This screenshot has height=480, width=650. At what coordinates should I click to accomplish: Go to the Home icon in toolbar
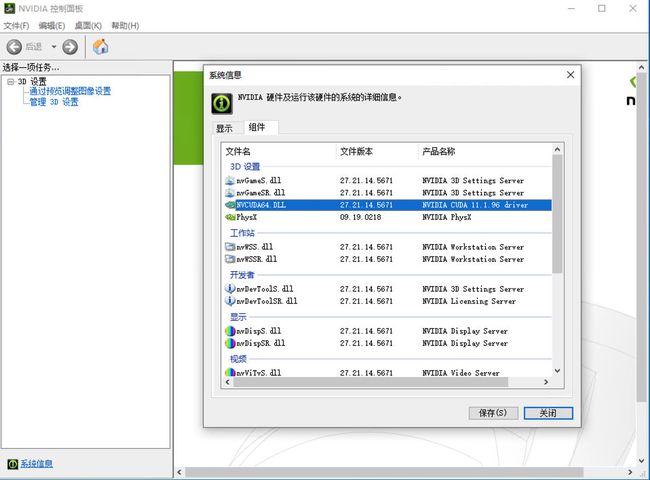100,47
